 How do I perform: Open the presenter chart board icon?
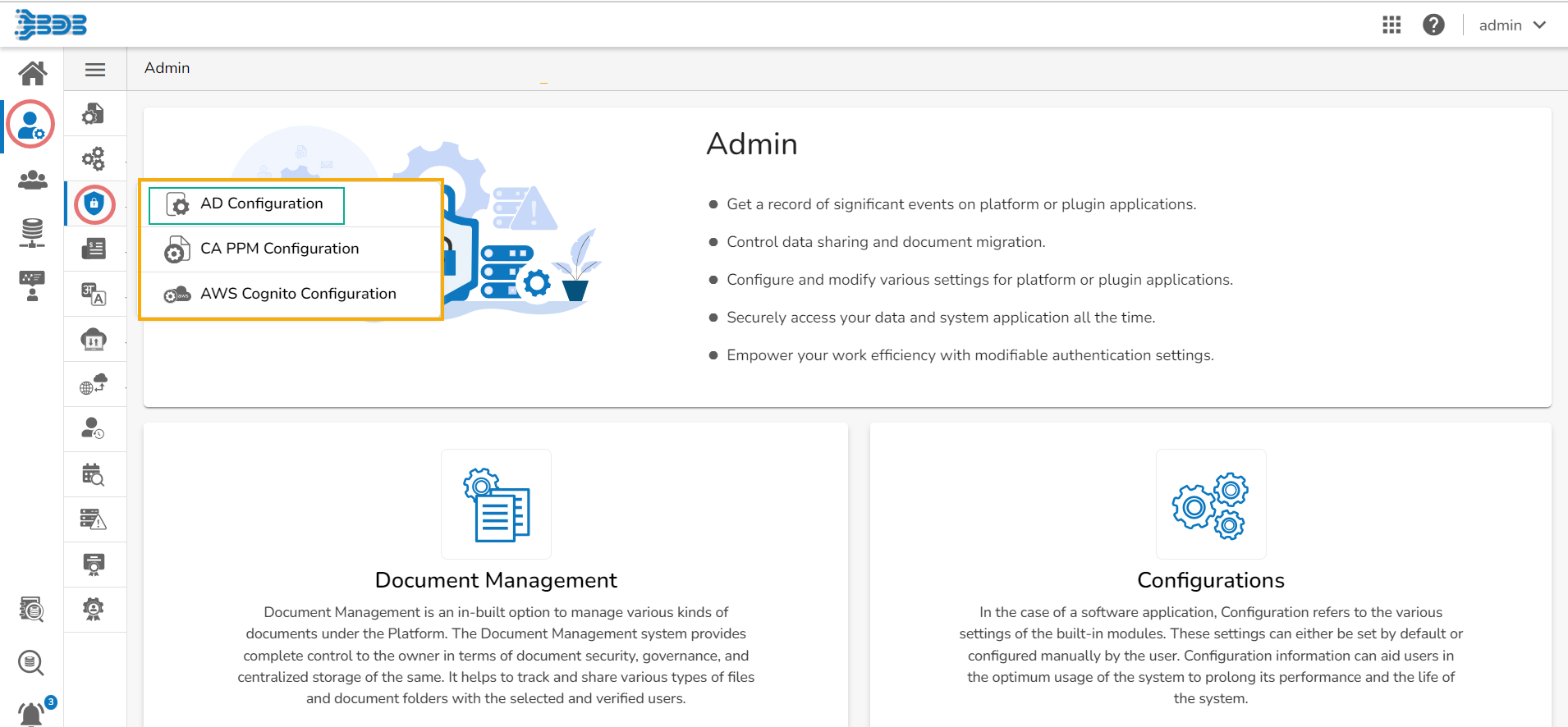[32, 286]
